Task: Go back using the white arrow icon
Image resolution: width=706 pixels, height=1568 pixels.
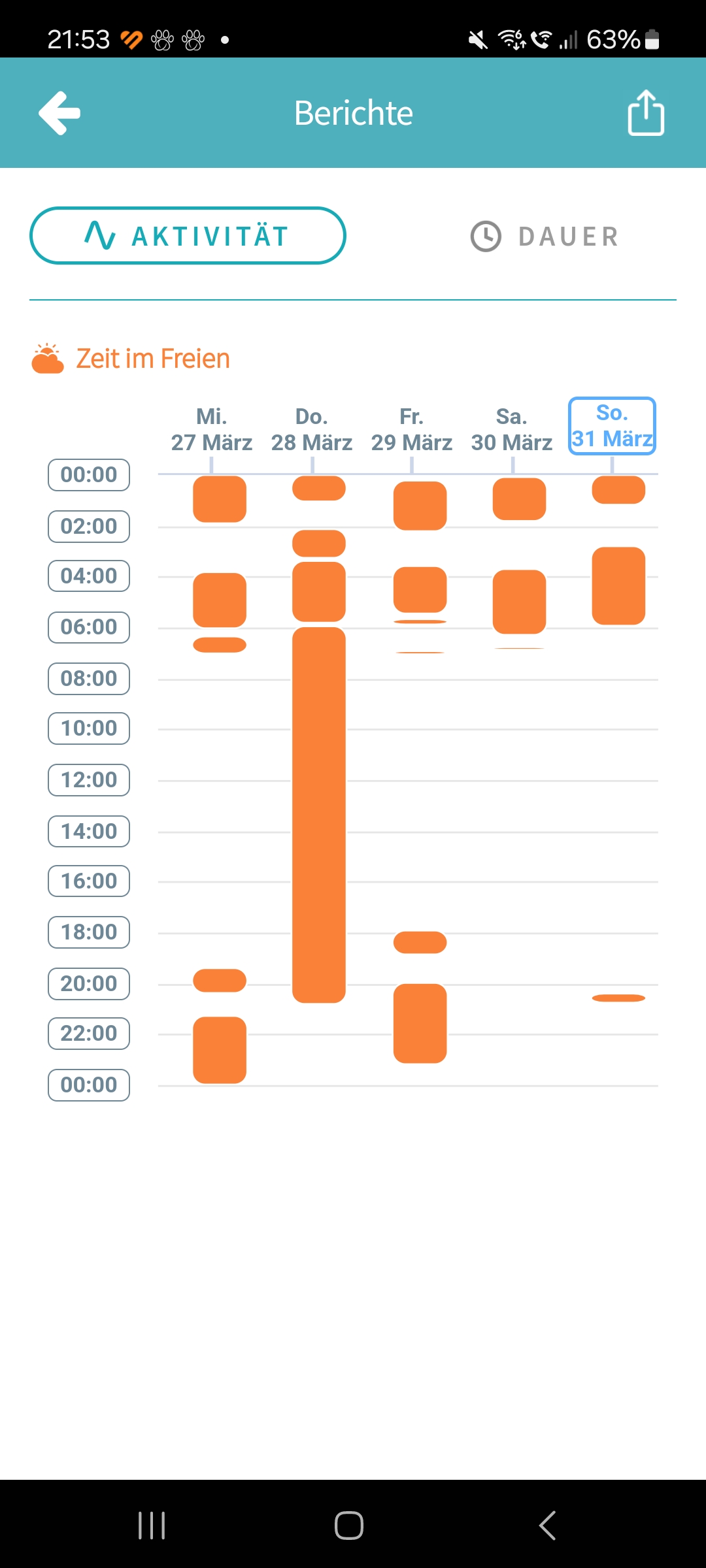Action: point(59,113)
